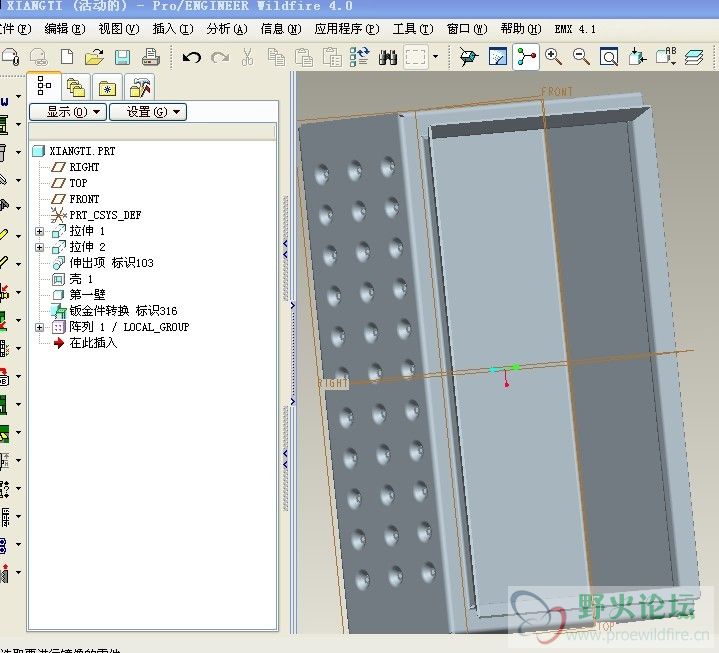
Task: Select the dashed box selection tool
Action: (x=415, y=57)
